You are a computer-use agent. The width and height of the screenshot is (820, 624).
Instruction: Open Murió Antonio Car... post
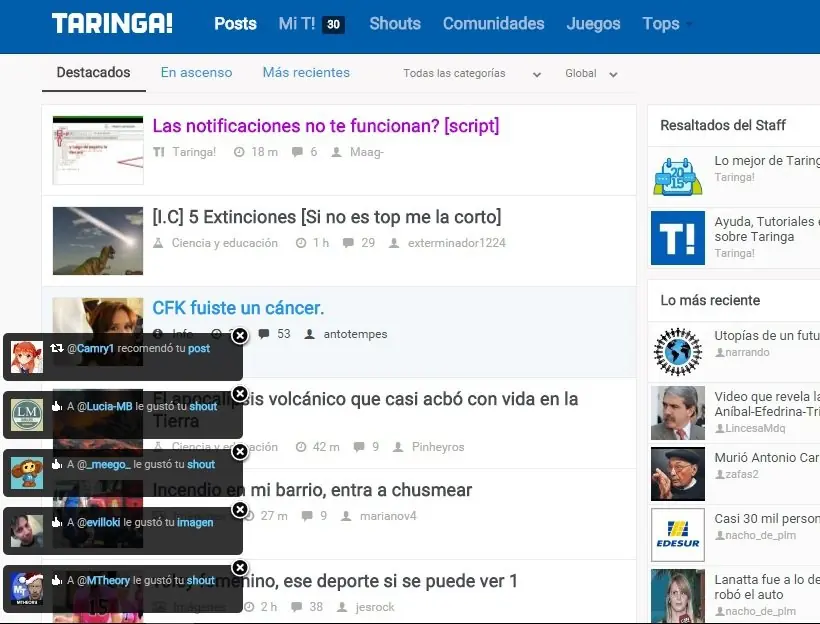click(x=767, y=458)
